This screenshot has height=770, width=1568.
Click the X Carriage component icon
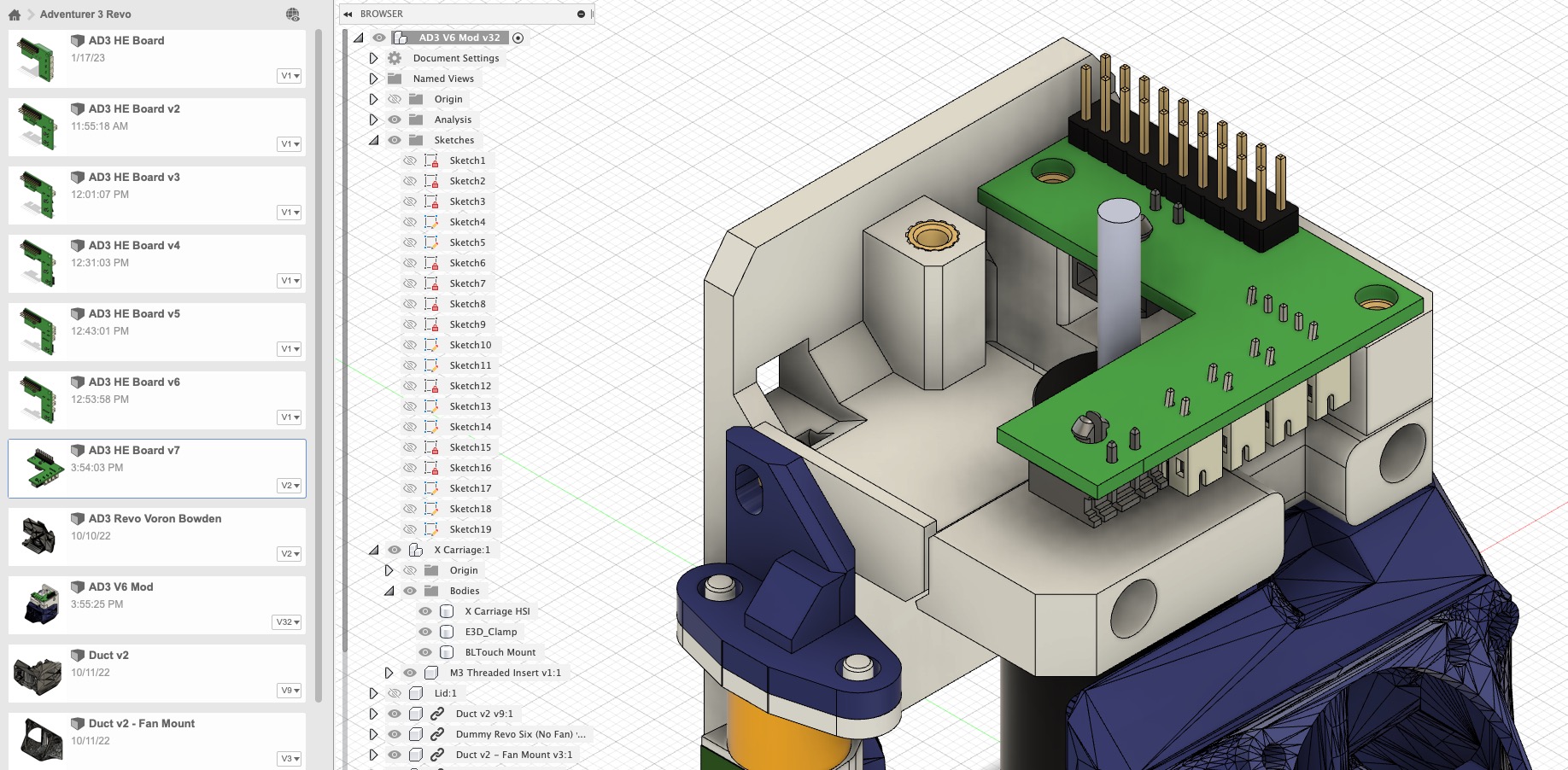[x=416, y=550]
